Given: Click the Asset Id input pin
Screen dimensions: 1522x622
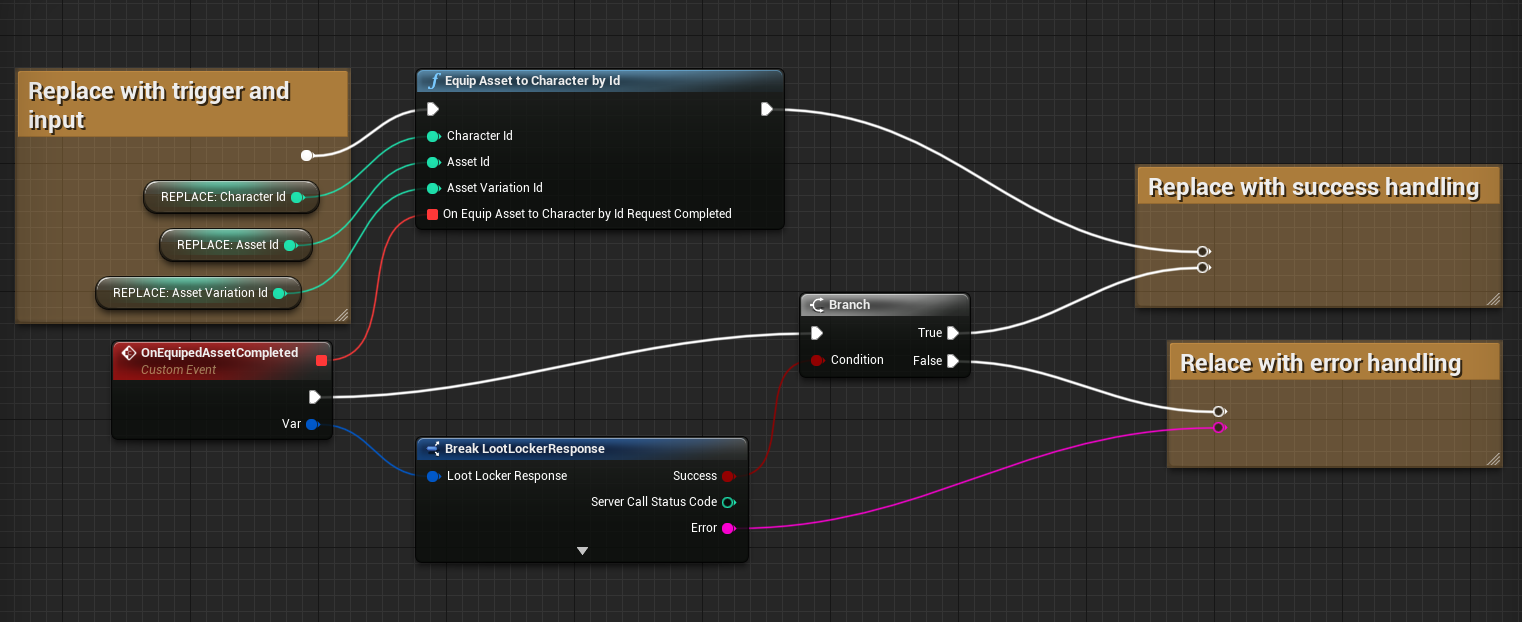Looking at the screenshot, I should (x=433, y=162).
